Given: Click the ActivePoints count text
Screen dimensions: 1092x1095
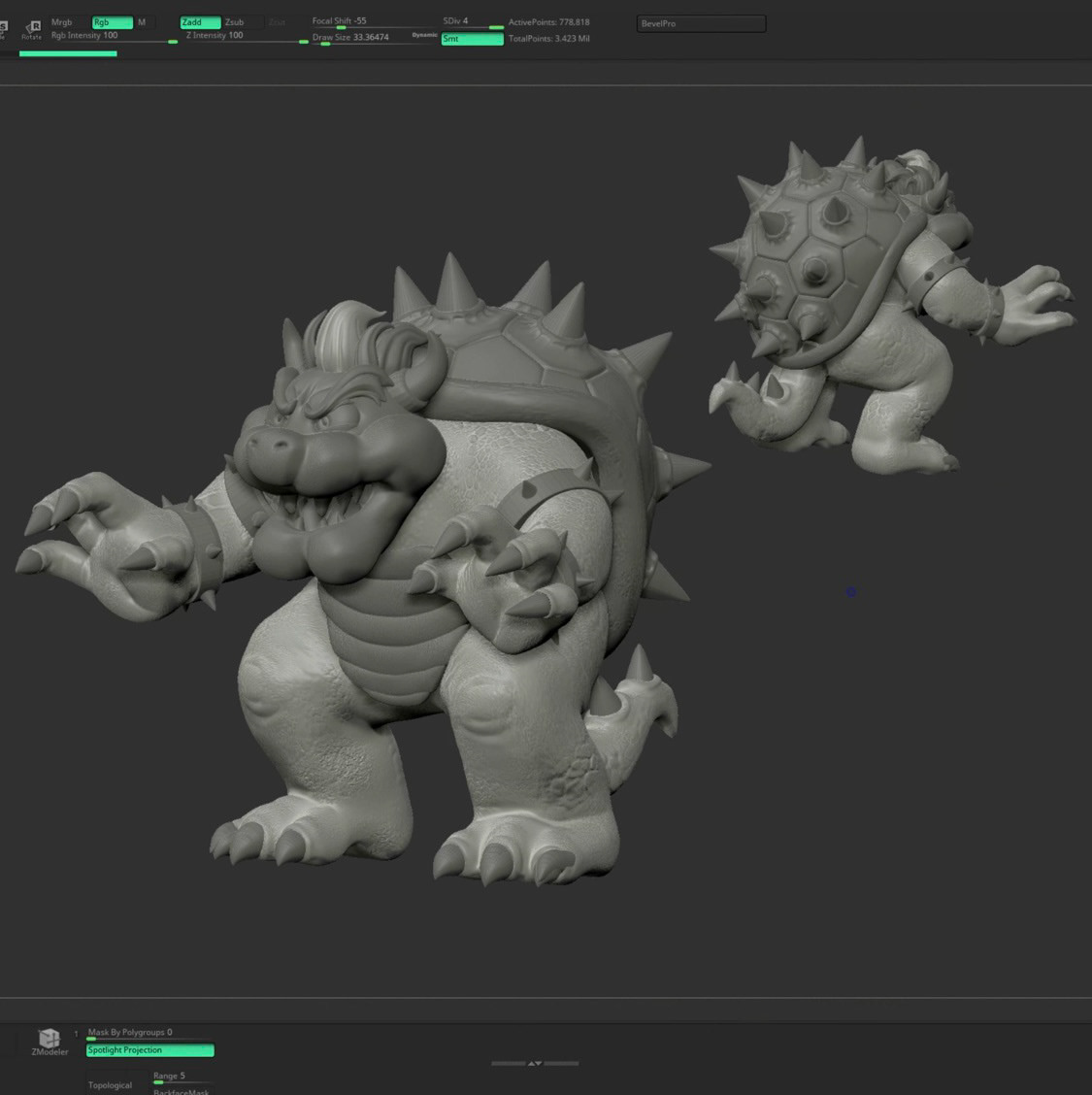Looking at the screenshot, I should [548, 22].
